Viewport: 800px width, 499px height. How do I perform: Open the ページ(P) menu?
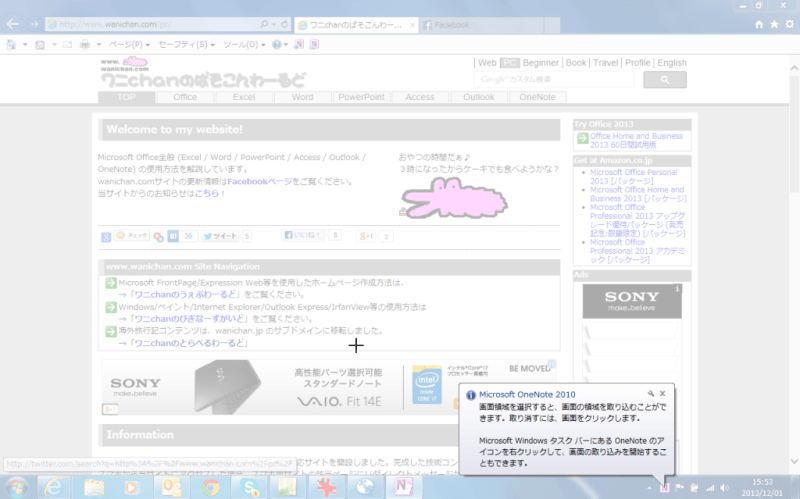(129, 45)
